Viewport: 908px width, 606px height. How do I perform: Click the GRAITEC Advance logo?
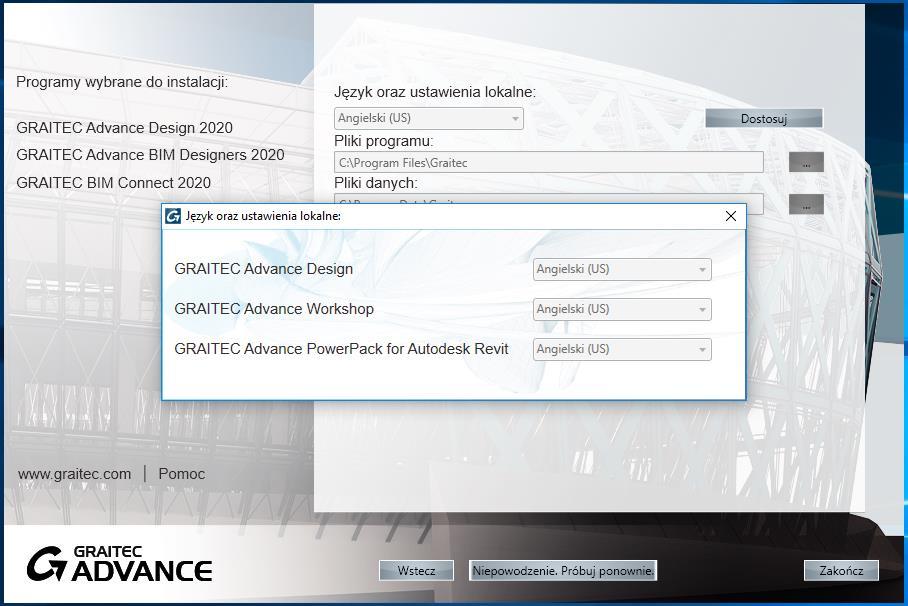[x=119, y=564]
